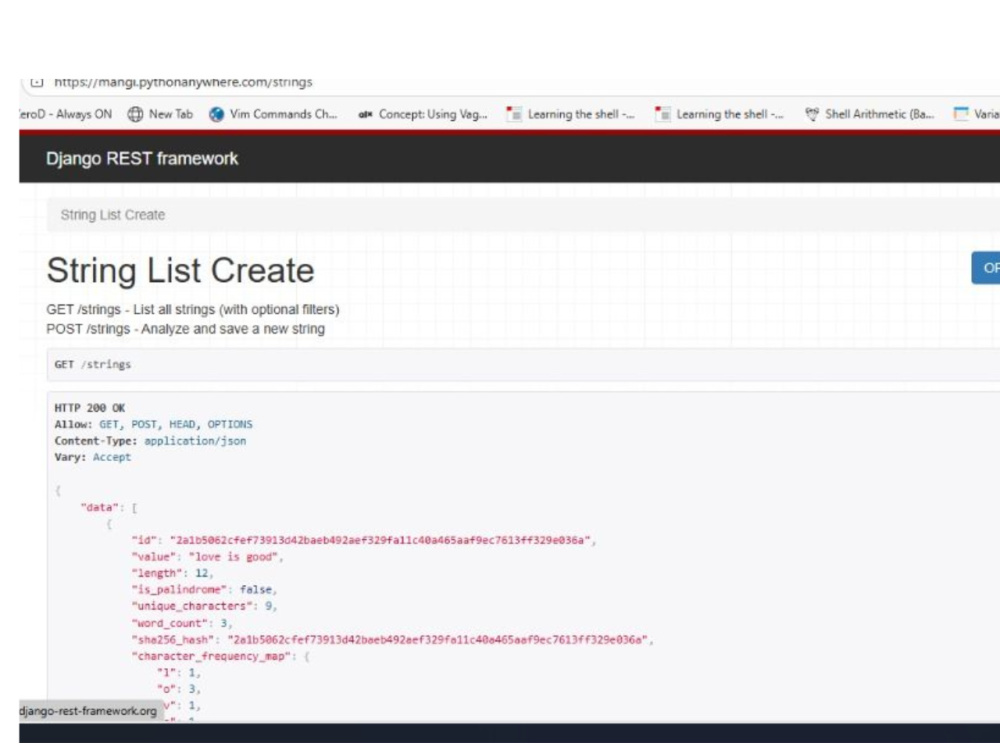Click the 'GET /strings - List all strings' description

pyautogui.click(x=193, y=309)
